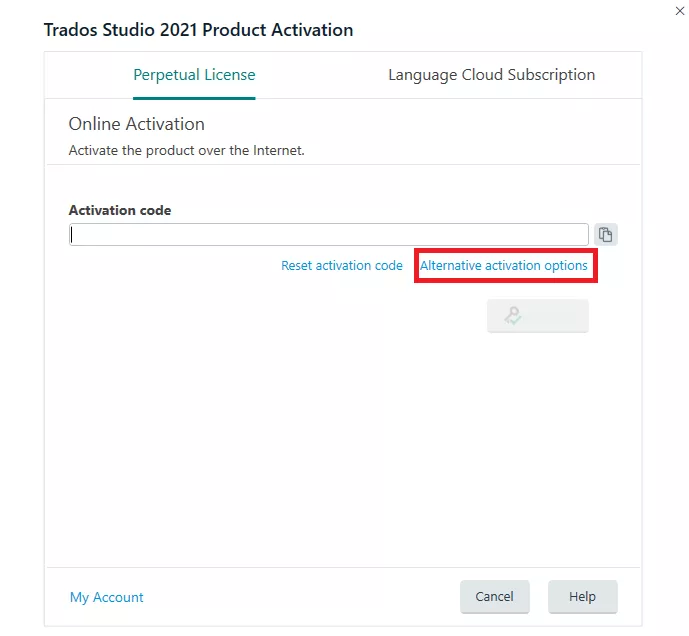
Task: Open Help for product activation
Action: tap(583, 596)
